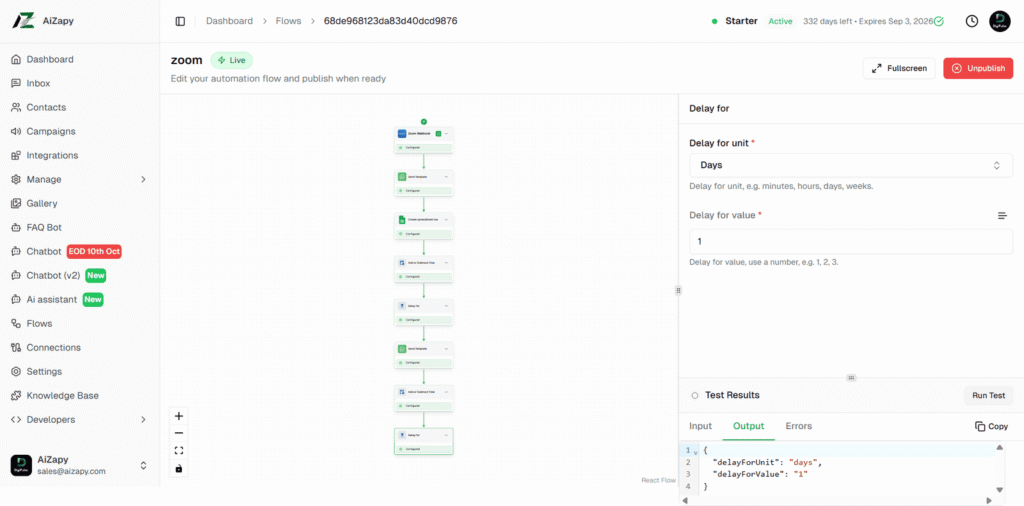Click the fit view canvas control
Image resolution: width=1024 pixels, height=506 pixels.
coord(179,451)
